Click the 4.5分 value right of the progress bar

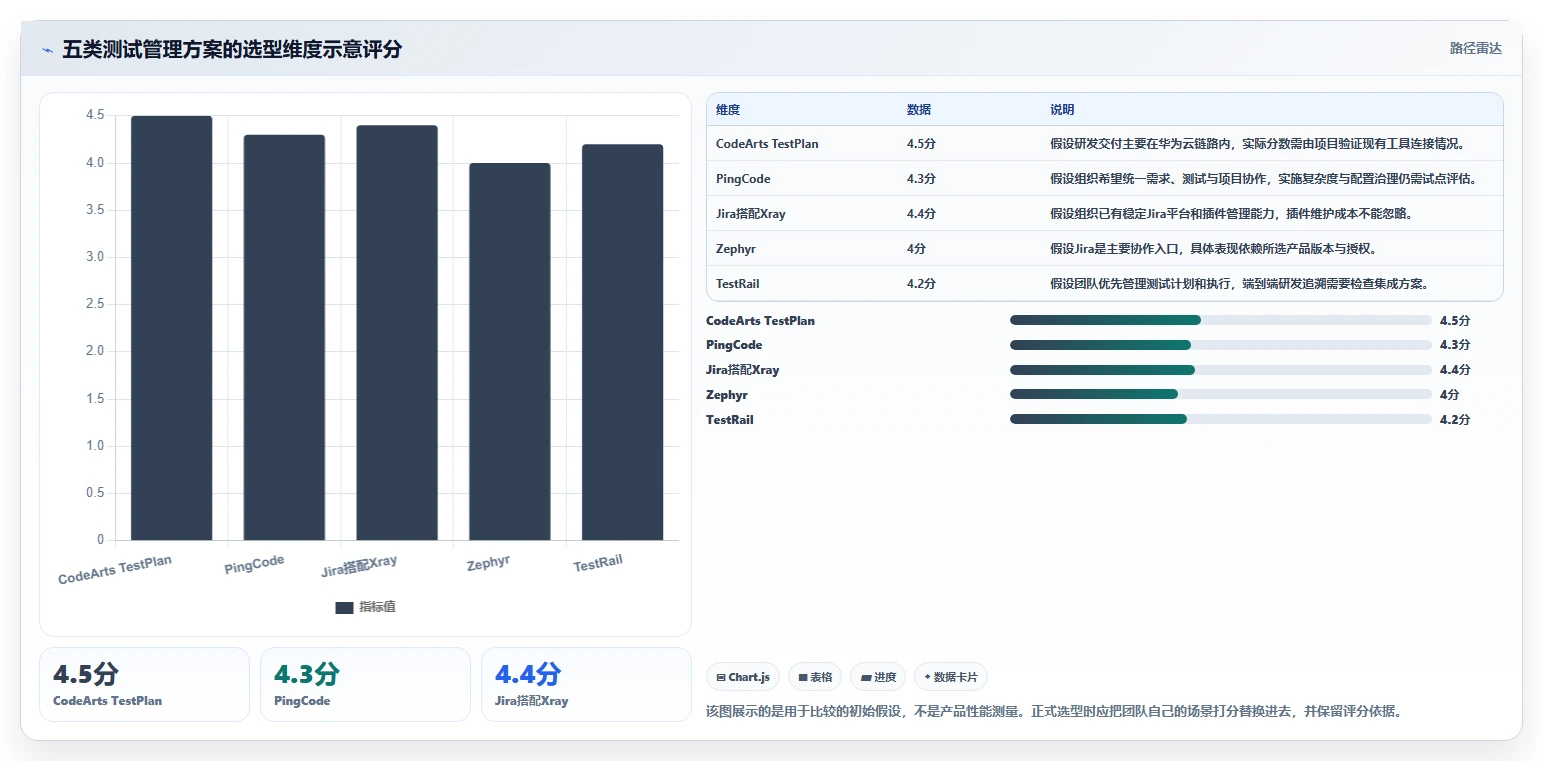click(x=1455, y=321)
